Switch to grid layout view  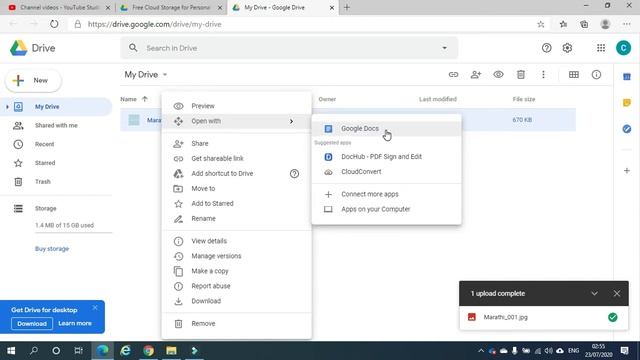click(573, 75)
